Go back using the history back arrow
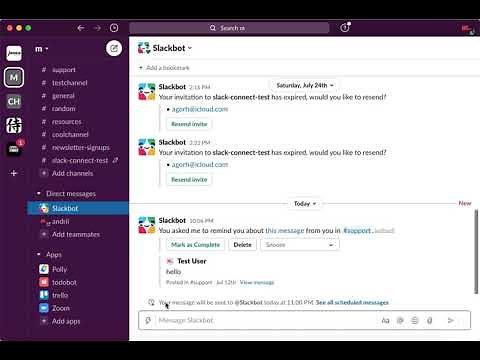Viewport: 480px width, 360px height. pyautogui.click(x=81, y=28)
